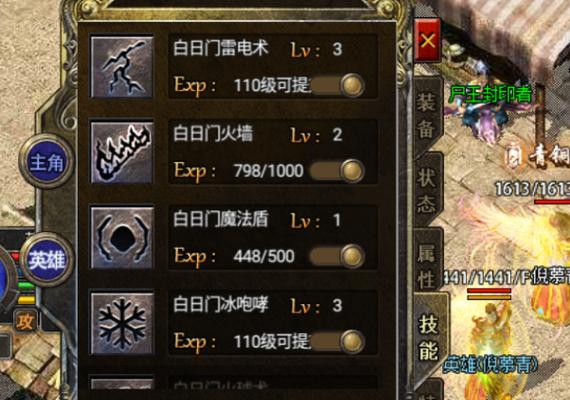Switch to the 装备 equipment tab
Viewport: 570px width, 400px height.
click(426, 115)
